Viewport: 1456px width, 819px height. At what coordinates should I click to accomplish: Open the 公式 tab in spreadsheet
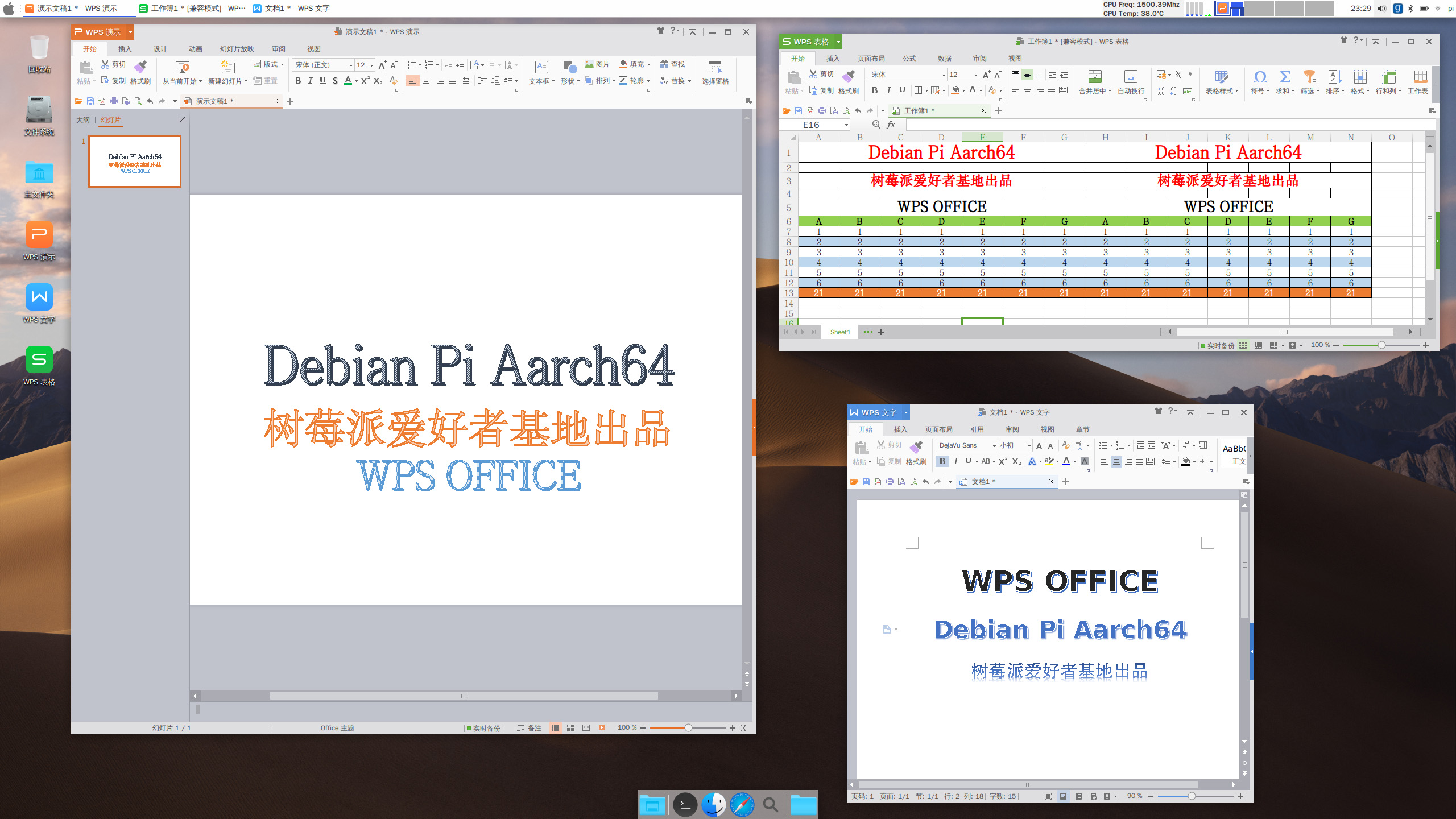909,59
